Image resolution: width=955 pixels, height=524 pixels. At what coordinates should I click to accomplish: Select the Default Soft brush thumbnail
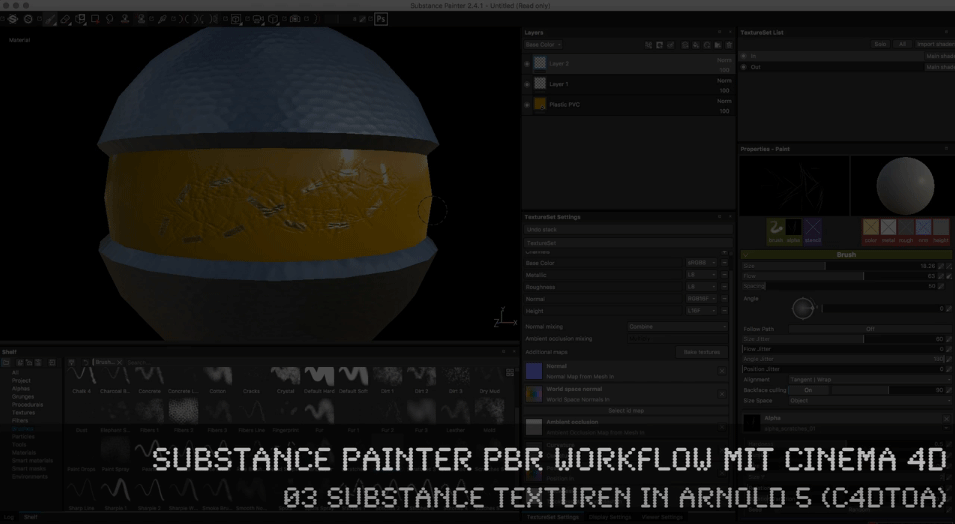click(x=353, y=377)
